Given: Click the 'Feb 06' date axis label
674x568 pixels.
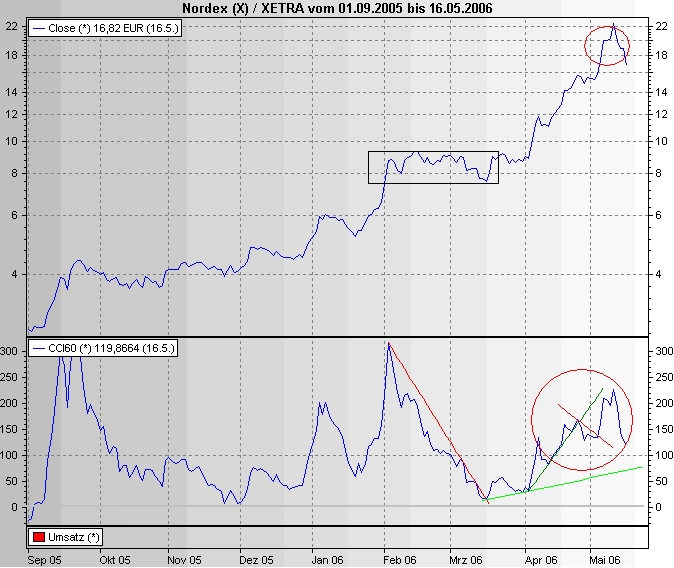Looking at the screenshot, I should point(400,560).
